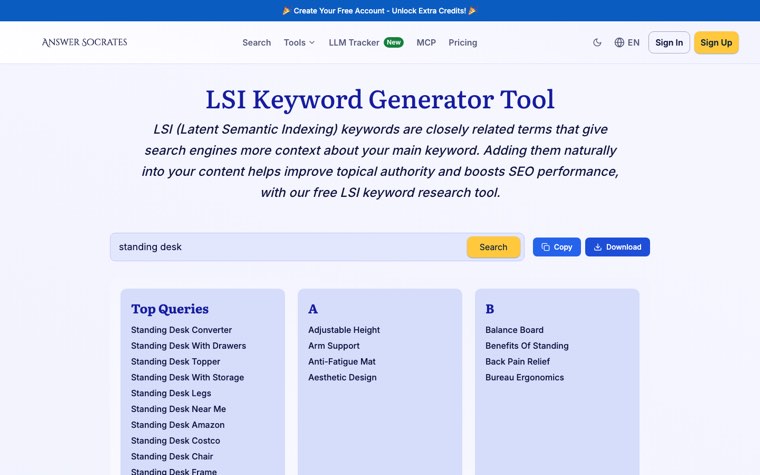Click the A section heading

[313, 309]
